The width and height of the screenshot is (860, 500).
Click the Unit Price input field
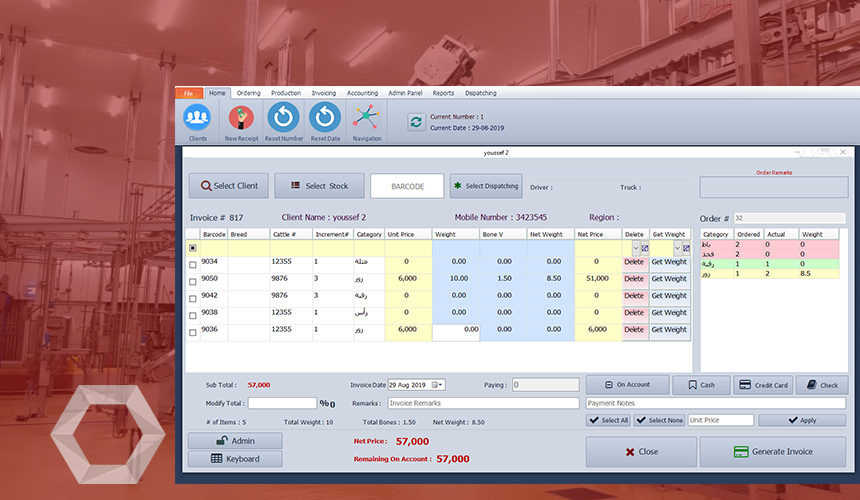(721, 420)
